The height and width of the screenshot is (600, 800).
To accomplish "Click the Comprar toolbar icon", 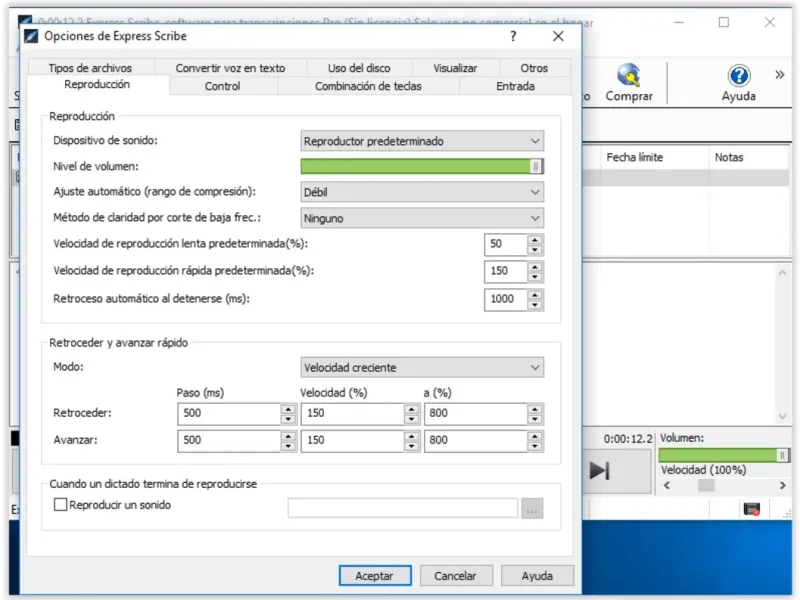I will tap(629, 83).
